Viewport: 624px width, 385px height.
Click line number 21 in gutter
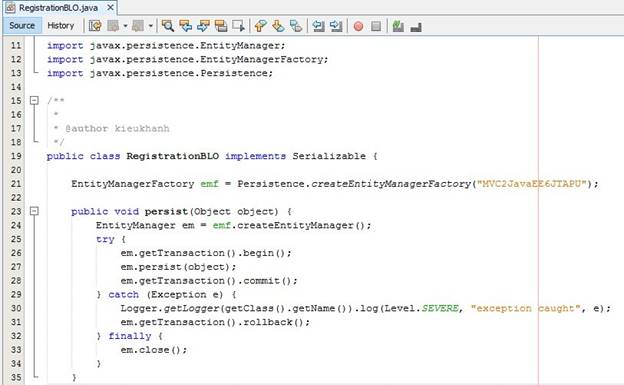[x=16, y=184]
